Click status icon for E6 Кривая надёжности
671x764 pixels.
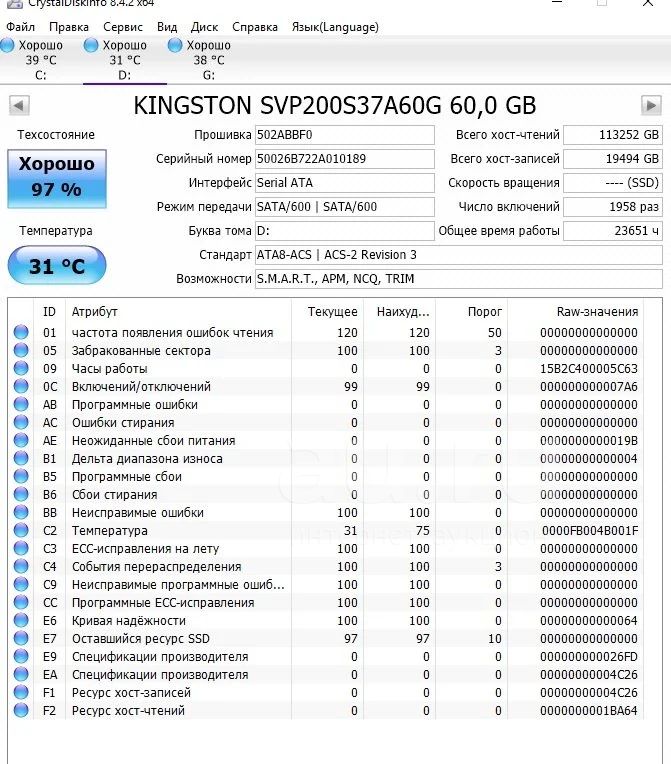click(x=21, y=620)
